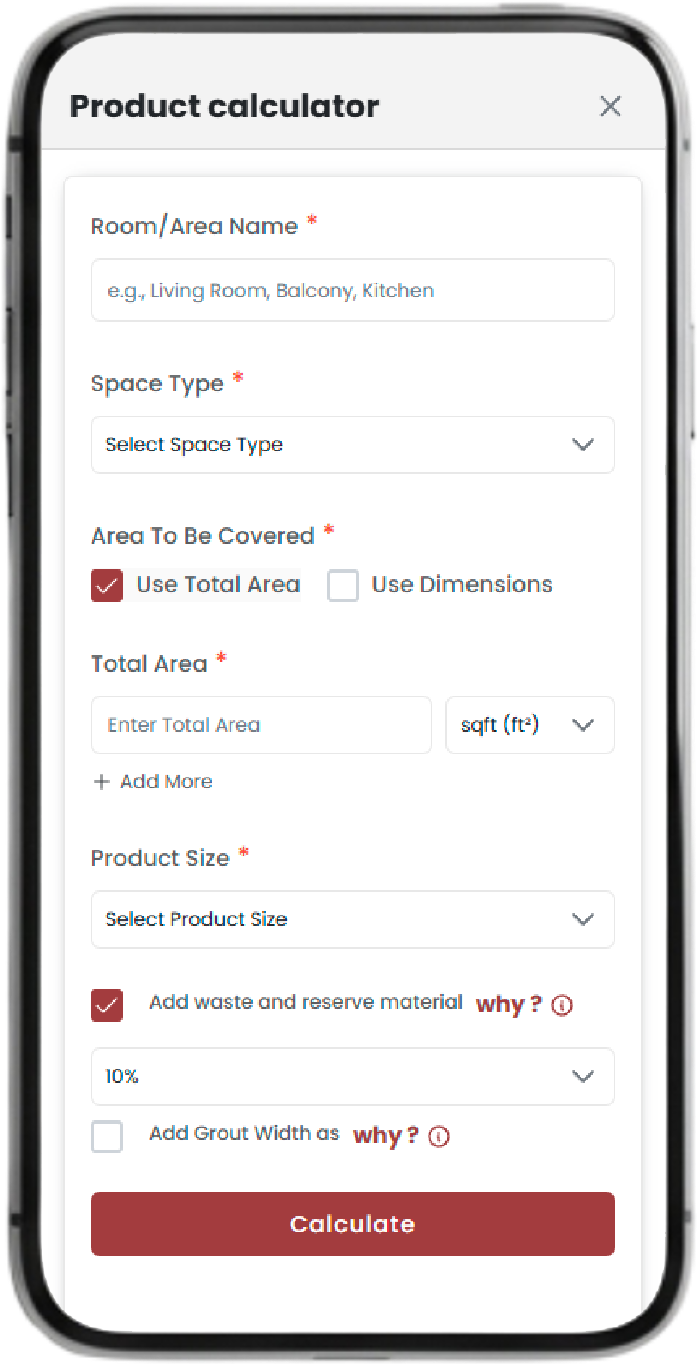
Task: Click info icon beside Grout Width why
Action: (x=439, y=1137)
